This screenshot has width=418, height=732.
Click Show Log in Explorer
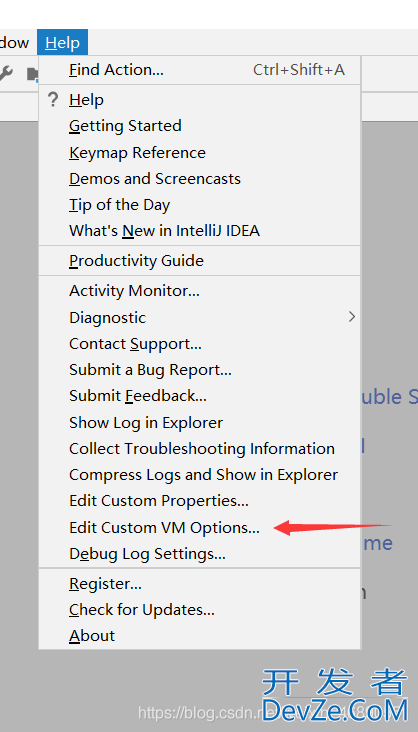tap(199, 422)
